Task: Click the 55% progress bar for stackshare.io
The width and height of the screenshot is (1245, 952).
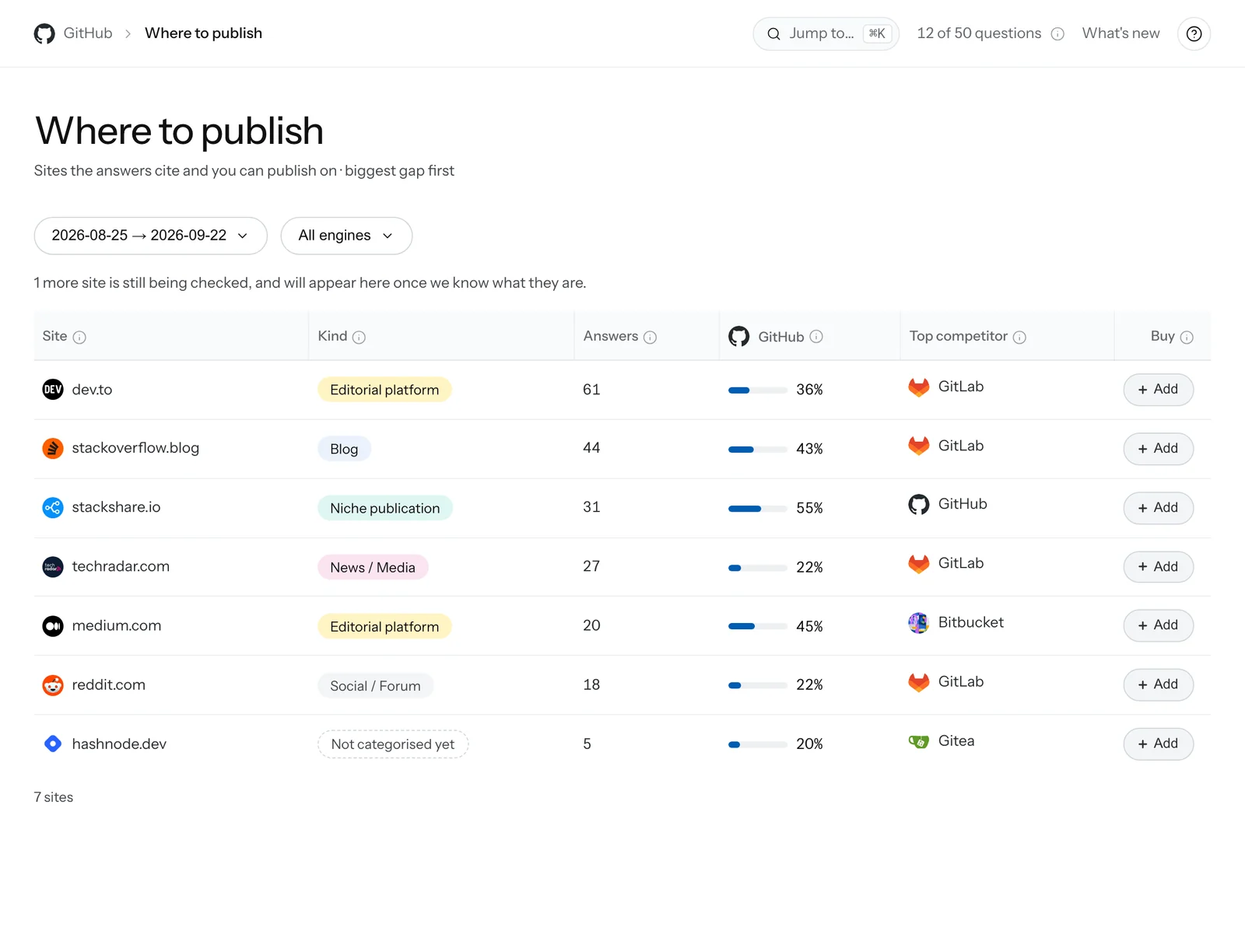Action: (758, 508)
